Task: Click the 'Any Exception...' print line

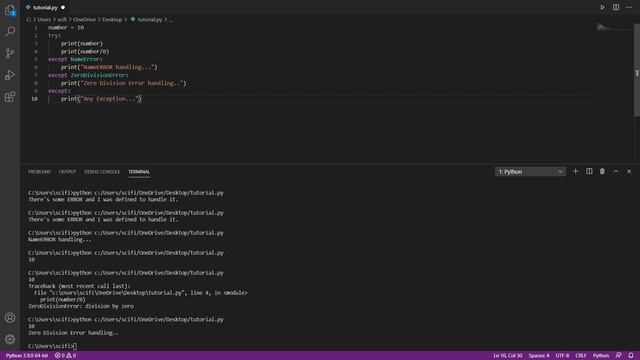Action: point(101,99)
